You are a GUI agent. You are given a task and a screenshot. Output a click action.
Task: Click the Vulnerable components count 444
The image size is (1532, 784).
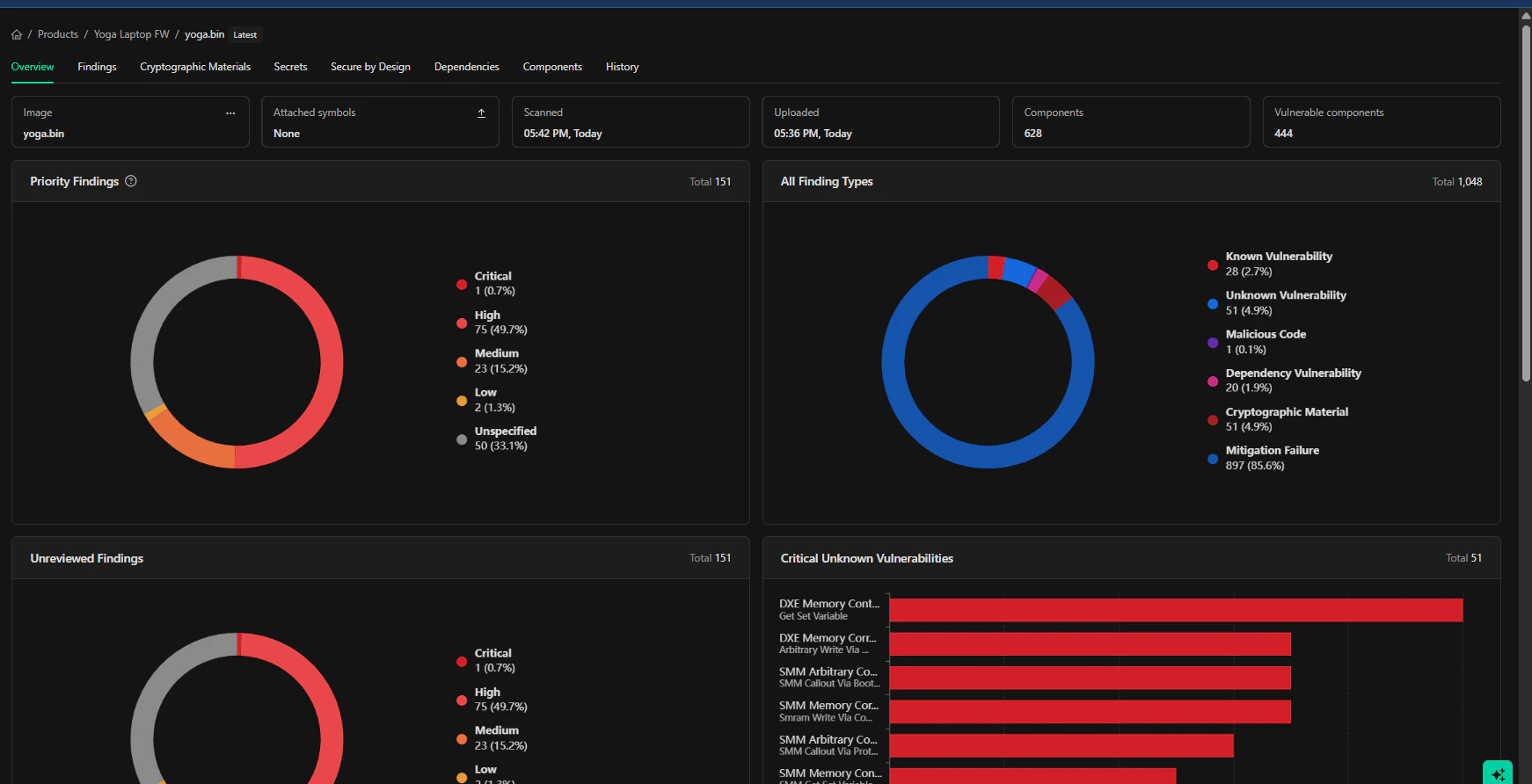1284,134
